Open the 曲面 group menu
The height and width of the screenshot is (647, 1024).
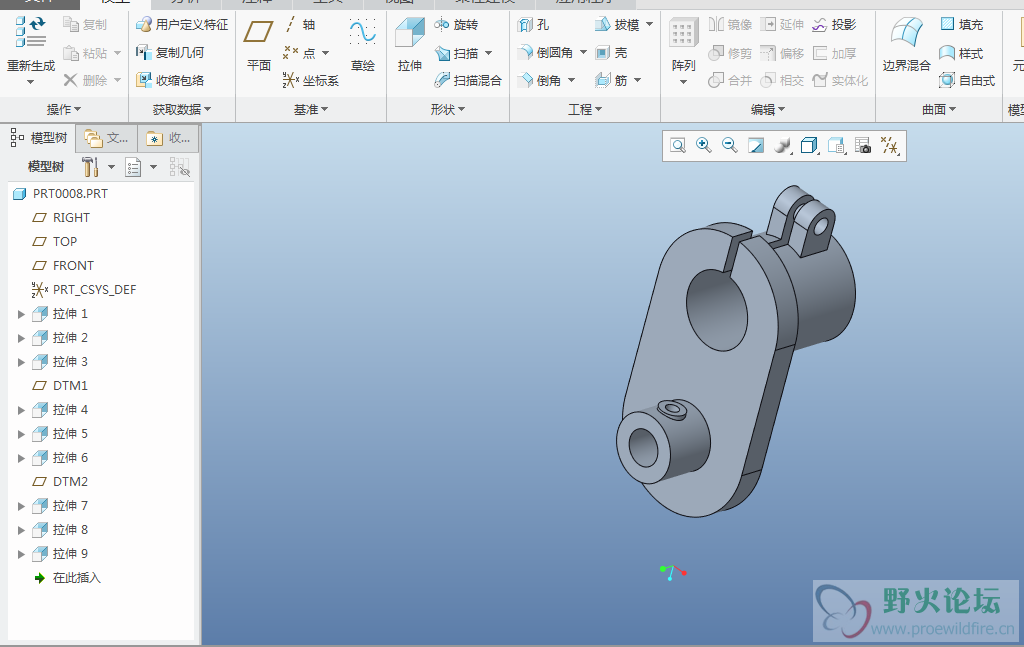(938, 110)
